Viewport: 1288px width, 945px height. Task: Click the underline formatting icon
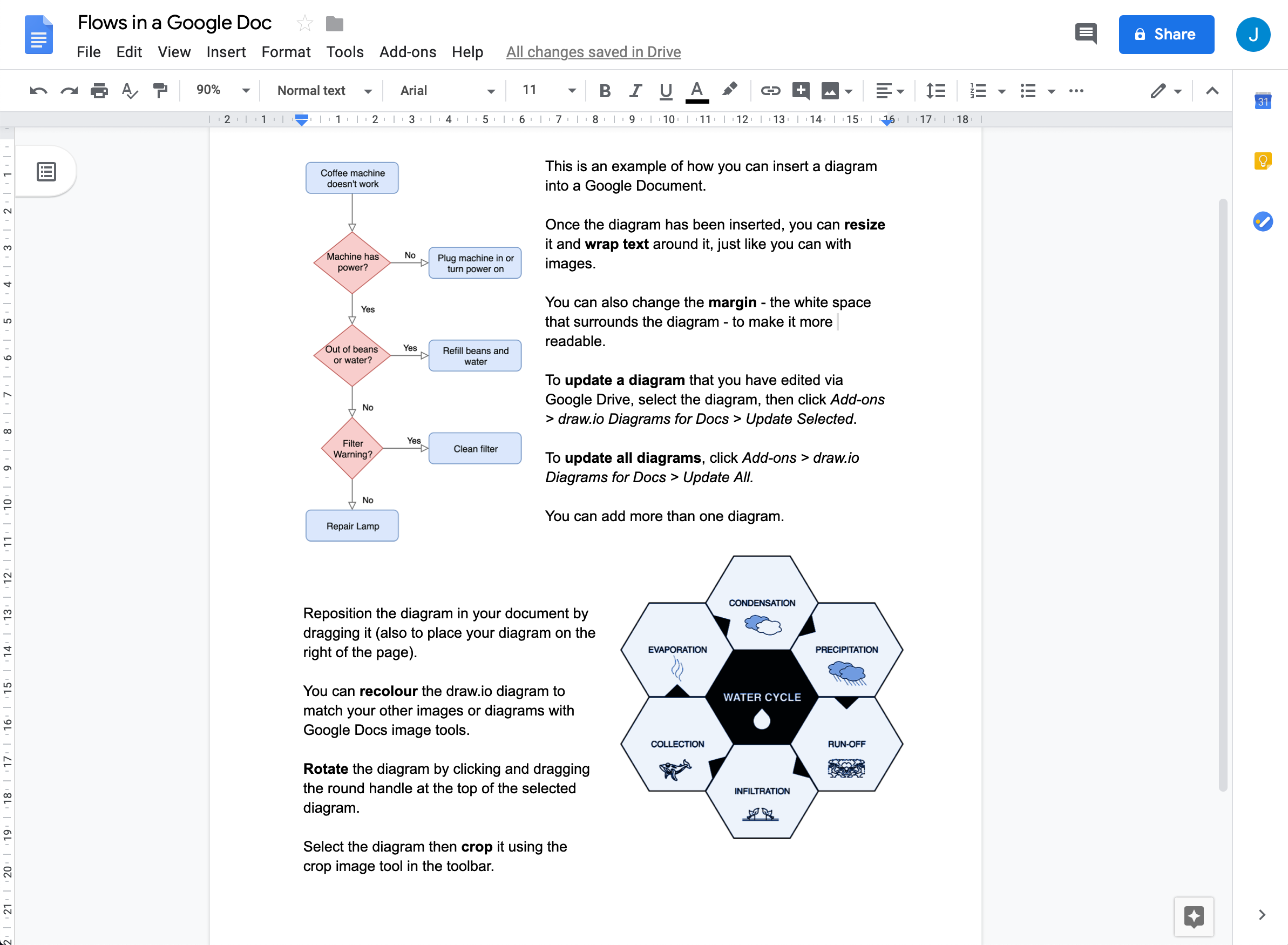pyautogui.click(x=665, y=92)
